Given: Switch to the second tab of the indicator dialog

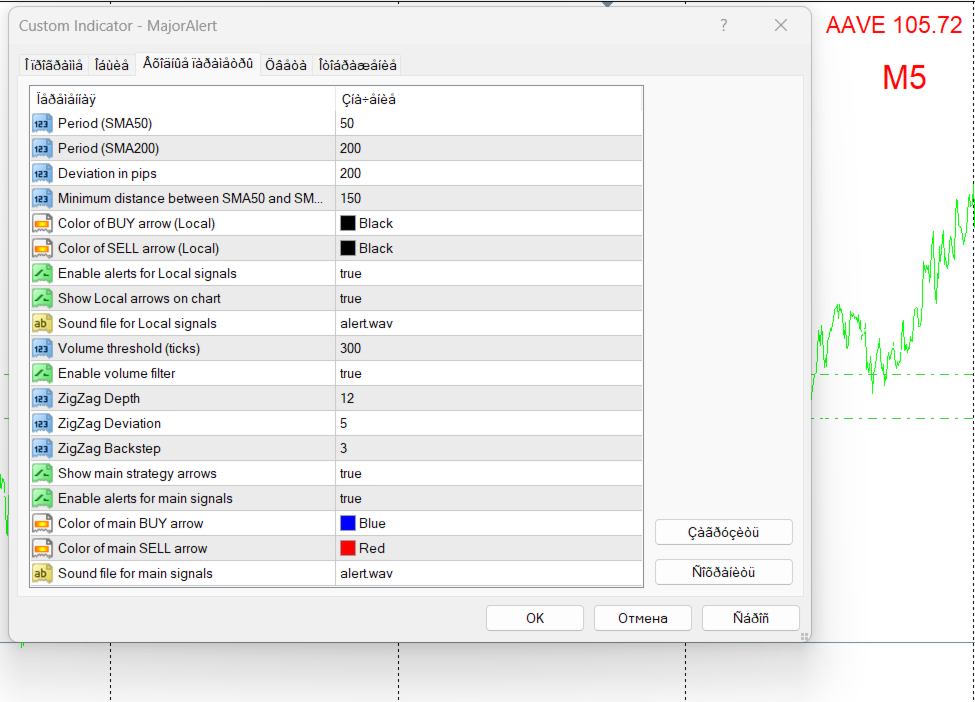Looking at the screenshot, I should [x=112, y=65].
